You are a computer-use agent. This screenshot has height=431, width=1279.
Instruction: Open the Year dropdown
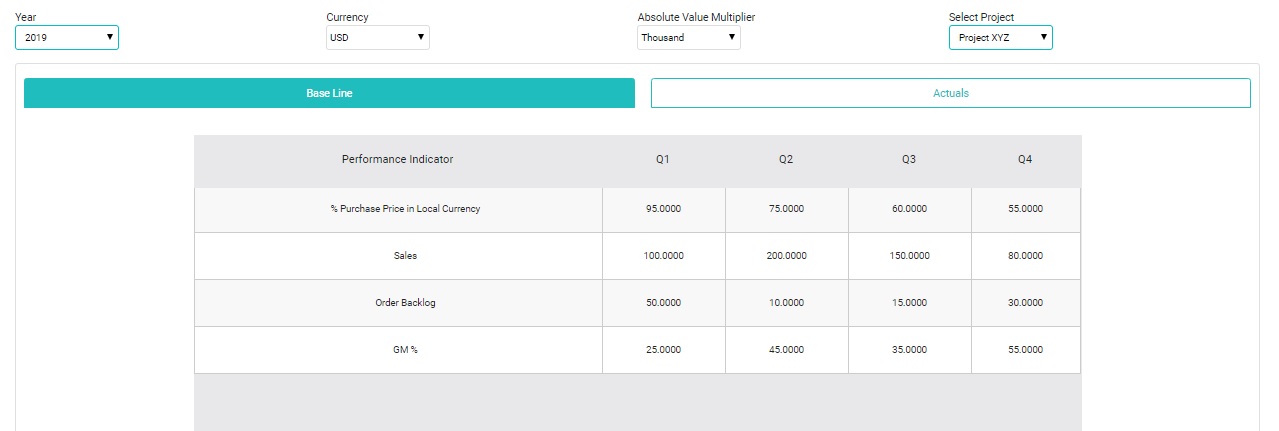(67, 38)
